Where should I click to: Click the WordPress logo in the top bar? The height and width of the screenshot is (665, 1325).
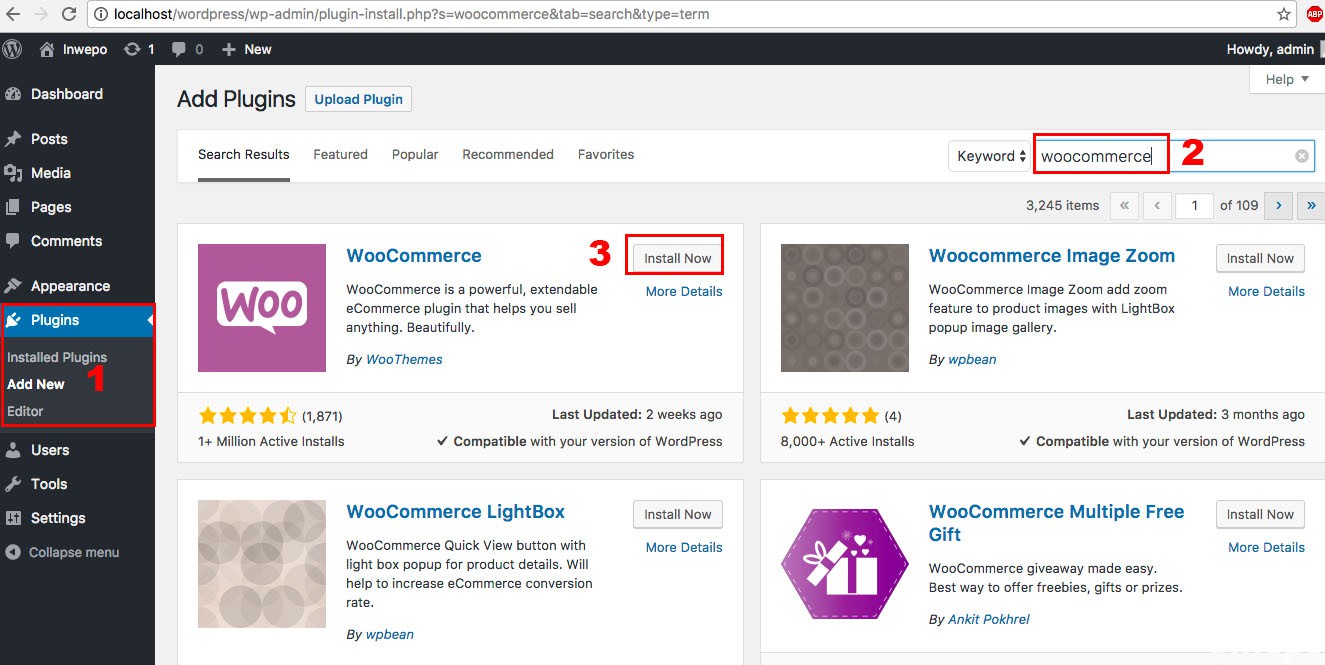[x=11, y=48]
